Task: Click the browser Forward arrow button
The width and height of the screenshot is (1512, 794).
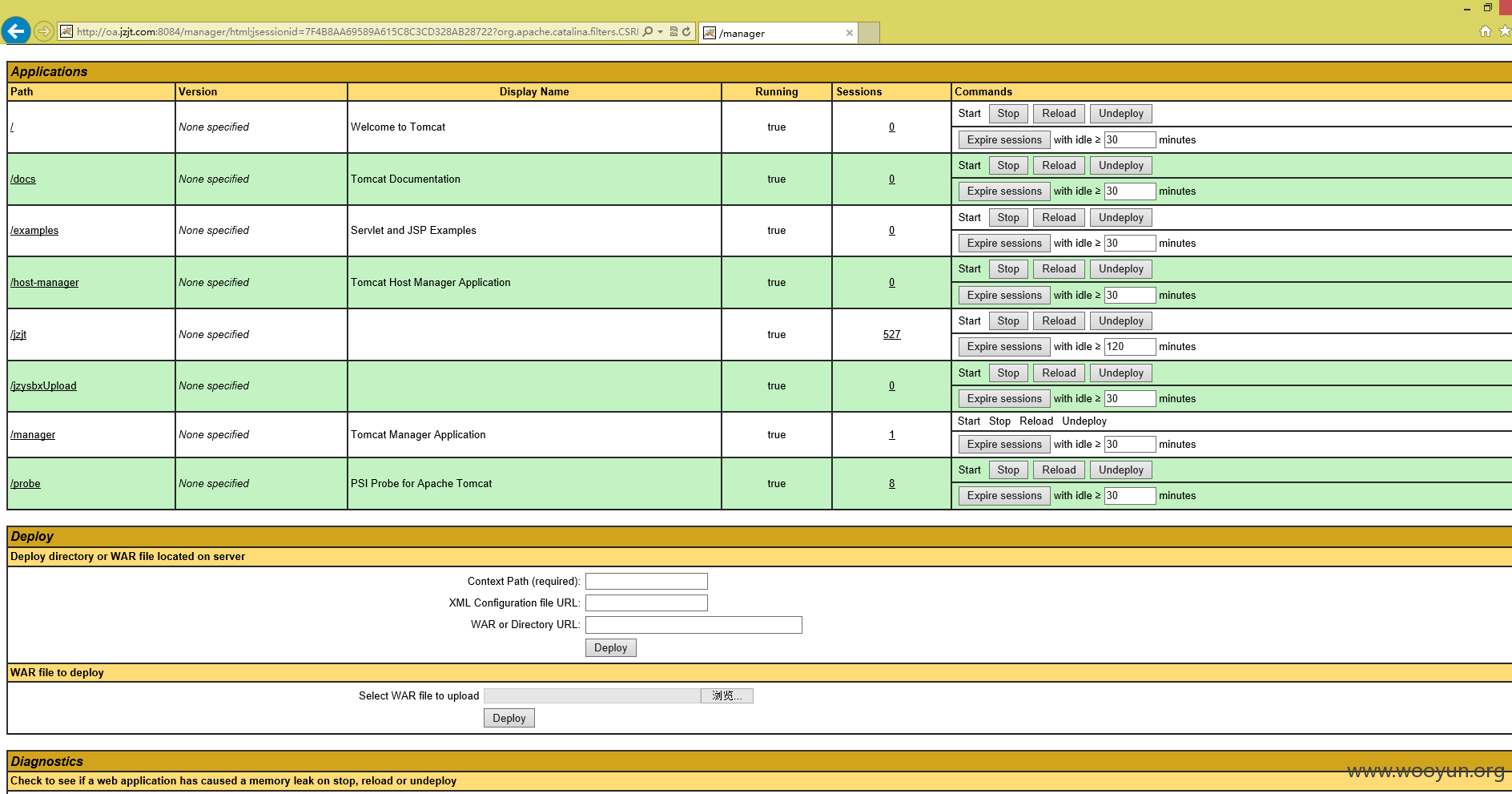Action: [44, 32]
